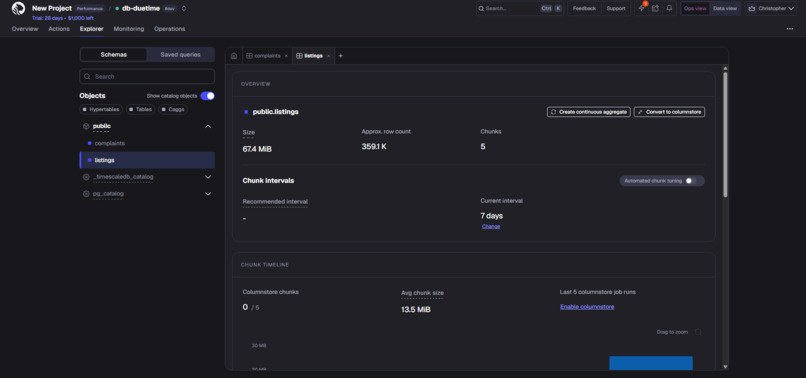
Task: Open the home tab icon
Action: (x=234, y=56)
